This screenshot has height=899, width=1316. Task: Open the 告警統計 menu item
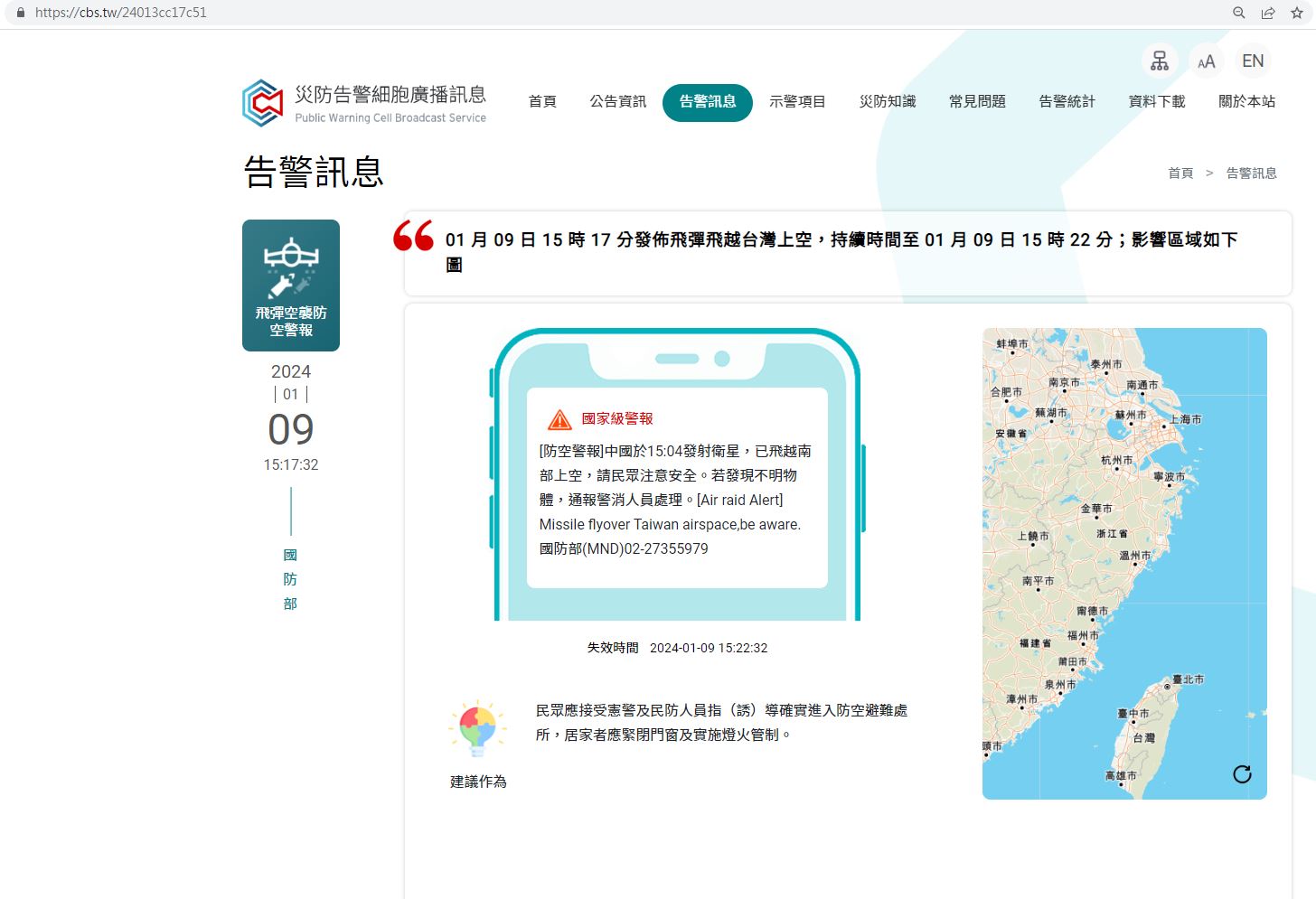click(x=1067, y=102)
